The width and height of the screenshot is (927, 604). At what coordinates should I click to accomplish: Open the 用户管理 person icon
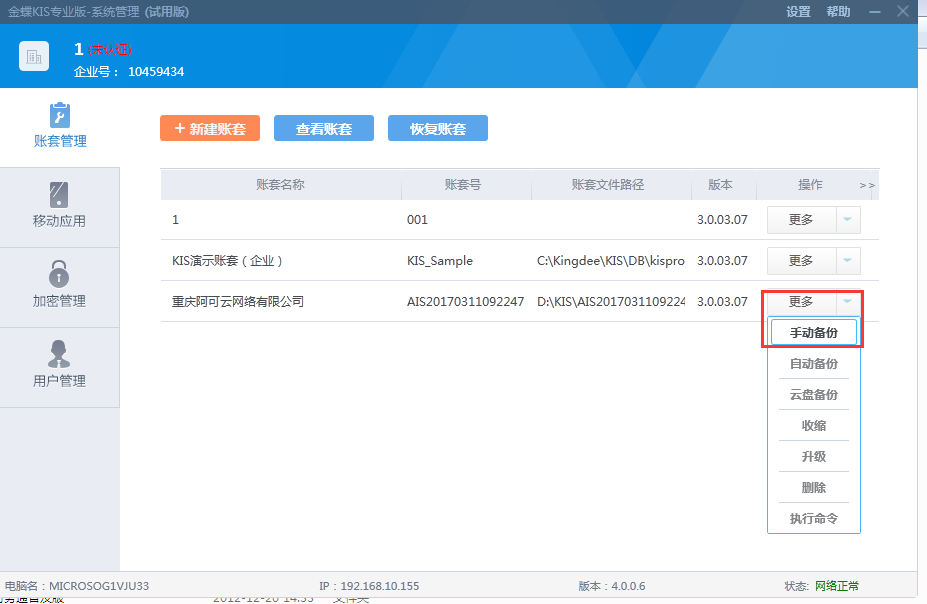[x=59, y=353]
